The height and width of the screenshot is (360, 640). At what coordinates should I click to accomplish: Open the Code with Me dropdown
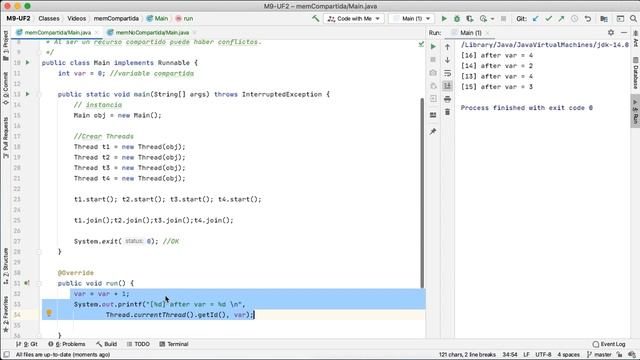354,18
